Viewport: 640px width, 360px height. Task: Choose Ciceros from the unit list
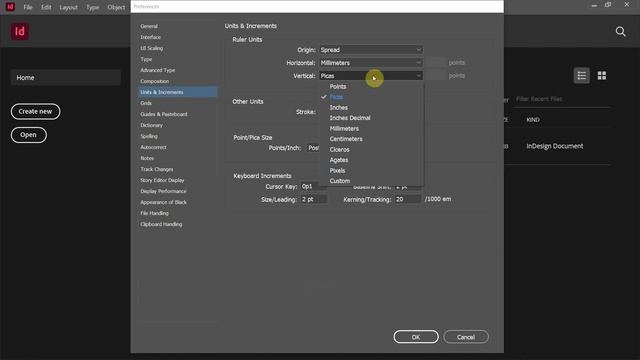pyautogui.click(x=340, y=150)
